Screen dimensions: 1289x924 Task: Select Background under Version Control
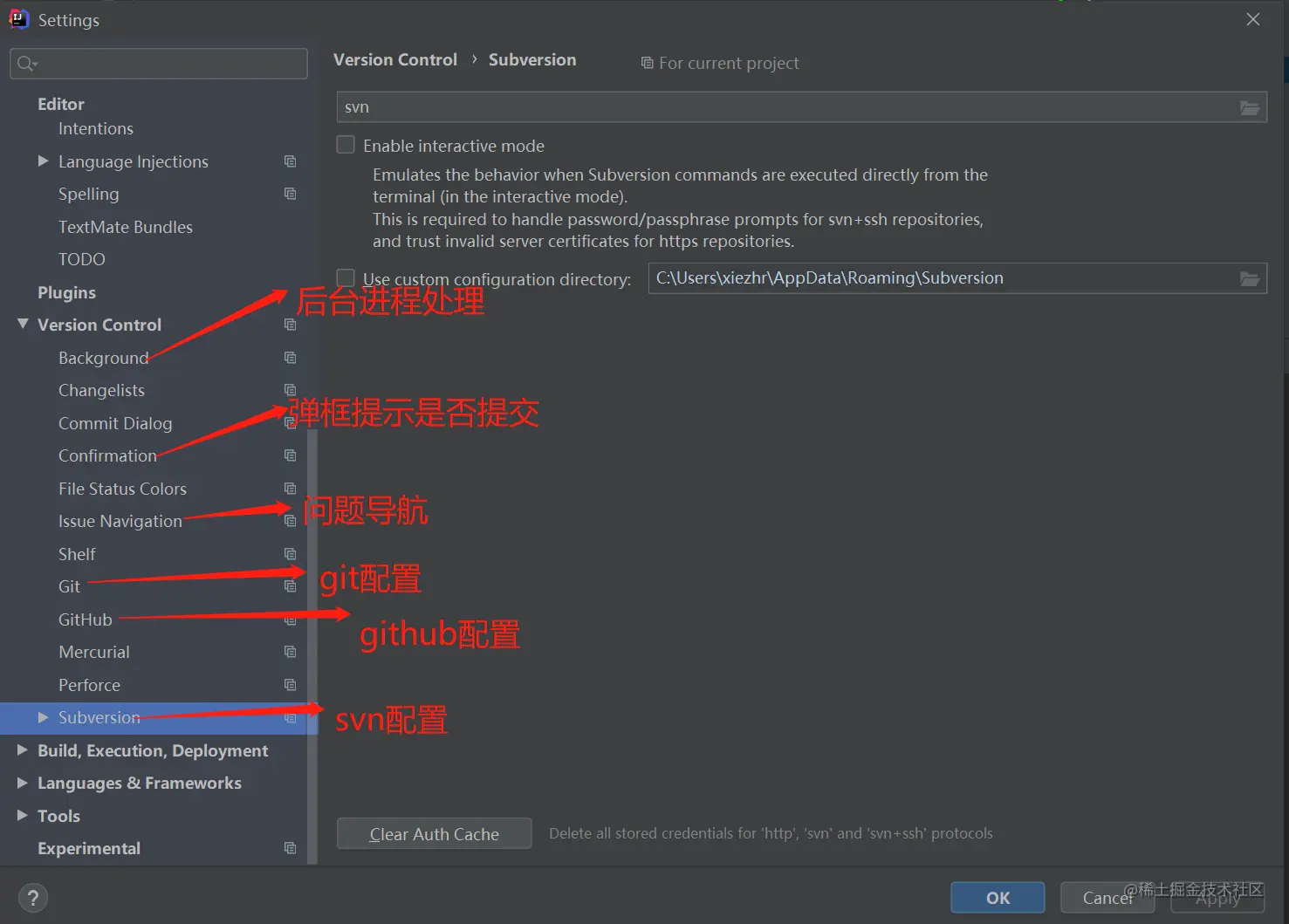pyautogui.click(x=103, y=358)
